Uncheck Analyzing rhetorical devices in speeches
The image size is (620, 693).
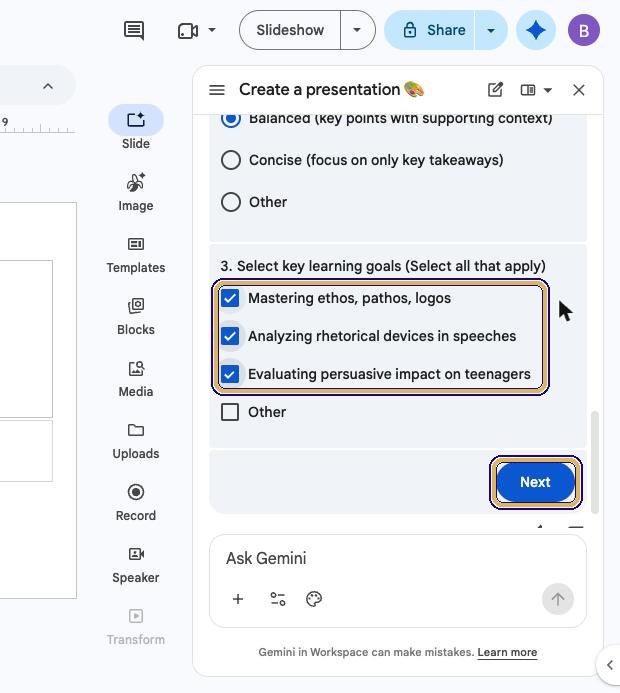(x=230, y=336)
